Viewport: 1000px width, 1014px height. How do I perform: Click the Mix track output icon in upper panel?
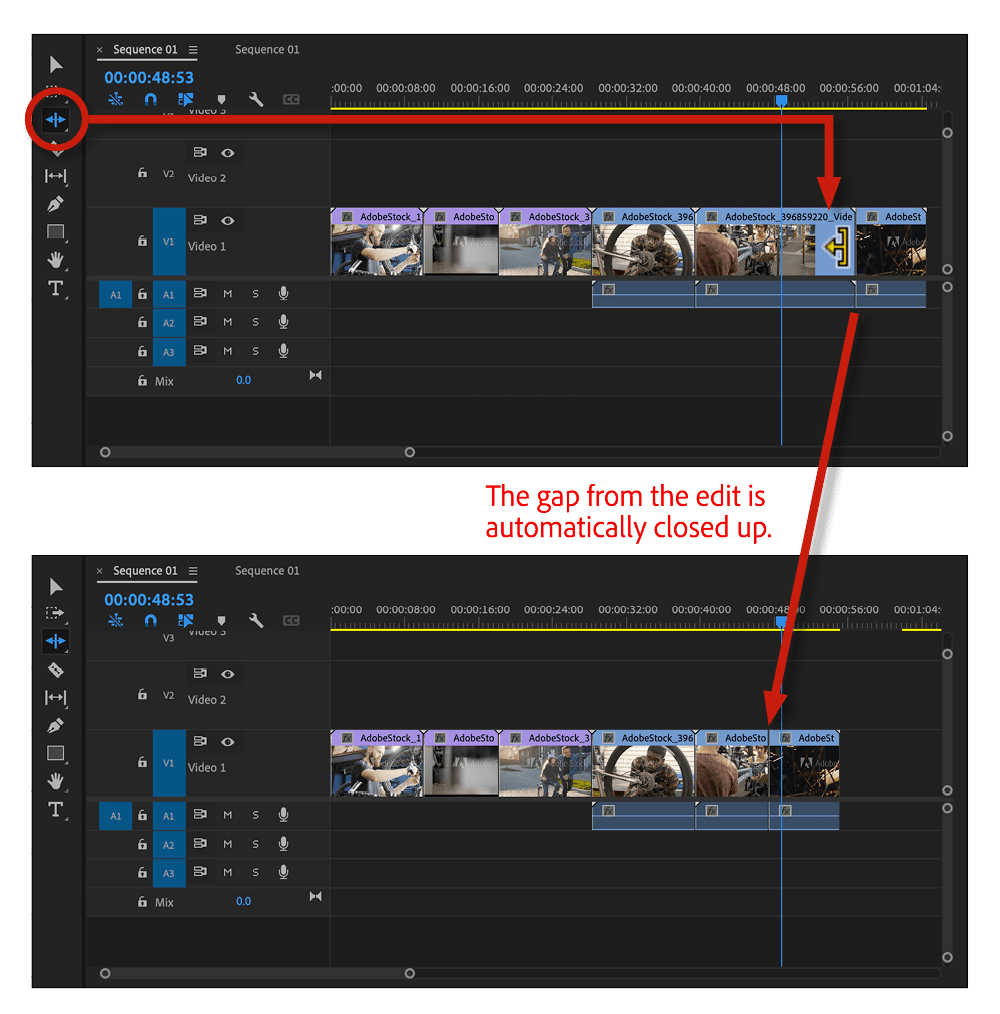(316, 376)
